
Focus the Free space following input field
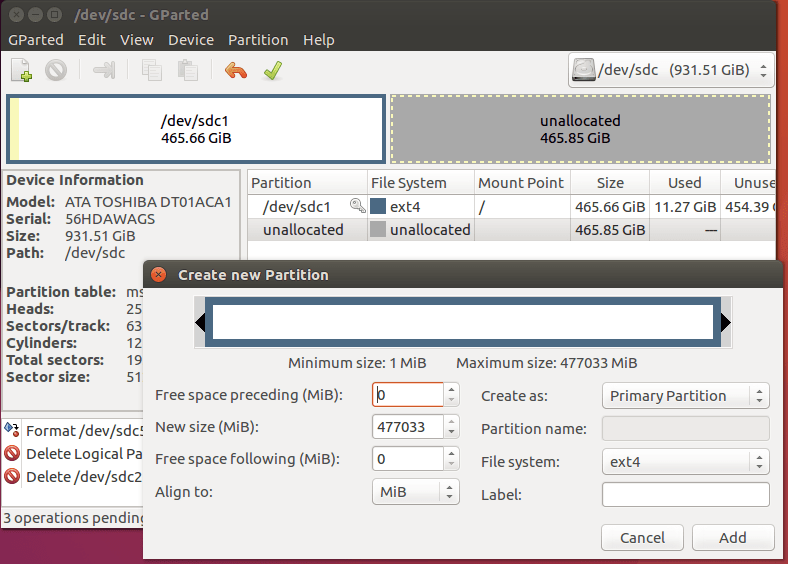[408, 459]
